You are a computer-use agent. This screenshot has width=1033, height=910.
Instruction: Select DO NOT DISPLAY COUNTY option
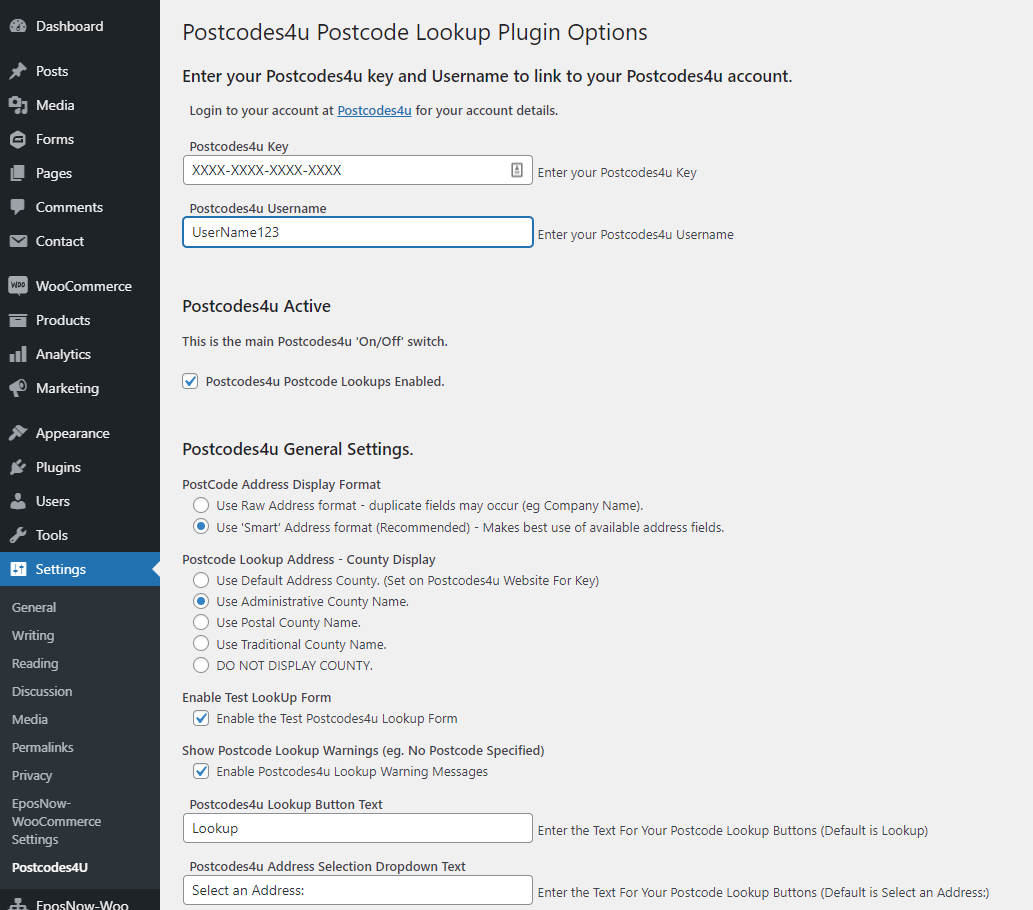(x=201, y=665)
